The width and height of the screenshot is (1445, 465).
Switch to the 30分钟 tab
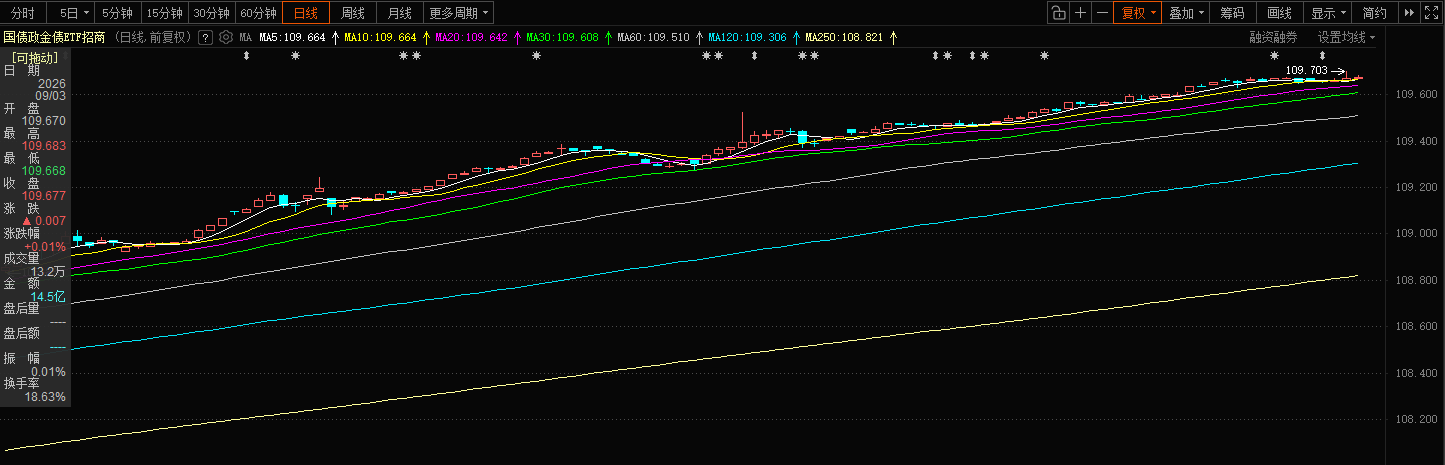point(211,13)
